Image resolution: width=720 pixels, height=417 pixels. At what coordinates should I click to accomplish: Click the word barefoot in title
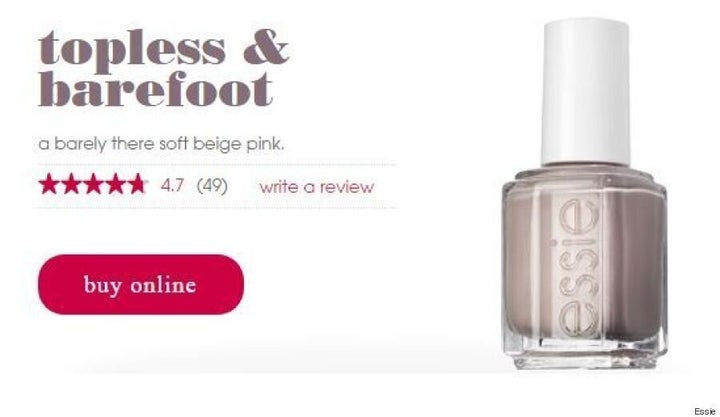(x=156, y=89)
